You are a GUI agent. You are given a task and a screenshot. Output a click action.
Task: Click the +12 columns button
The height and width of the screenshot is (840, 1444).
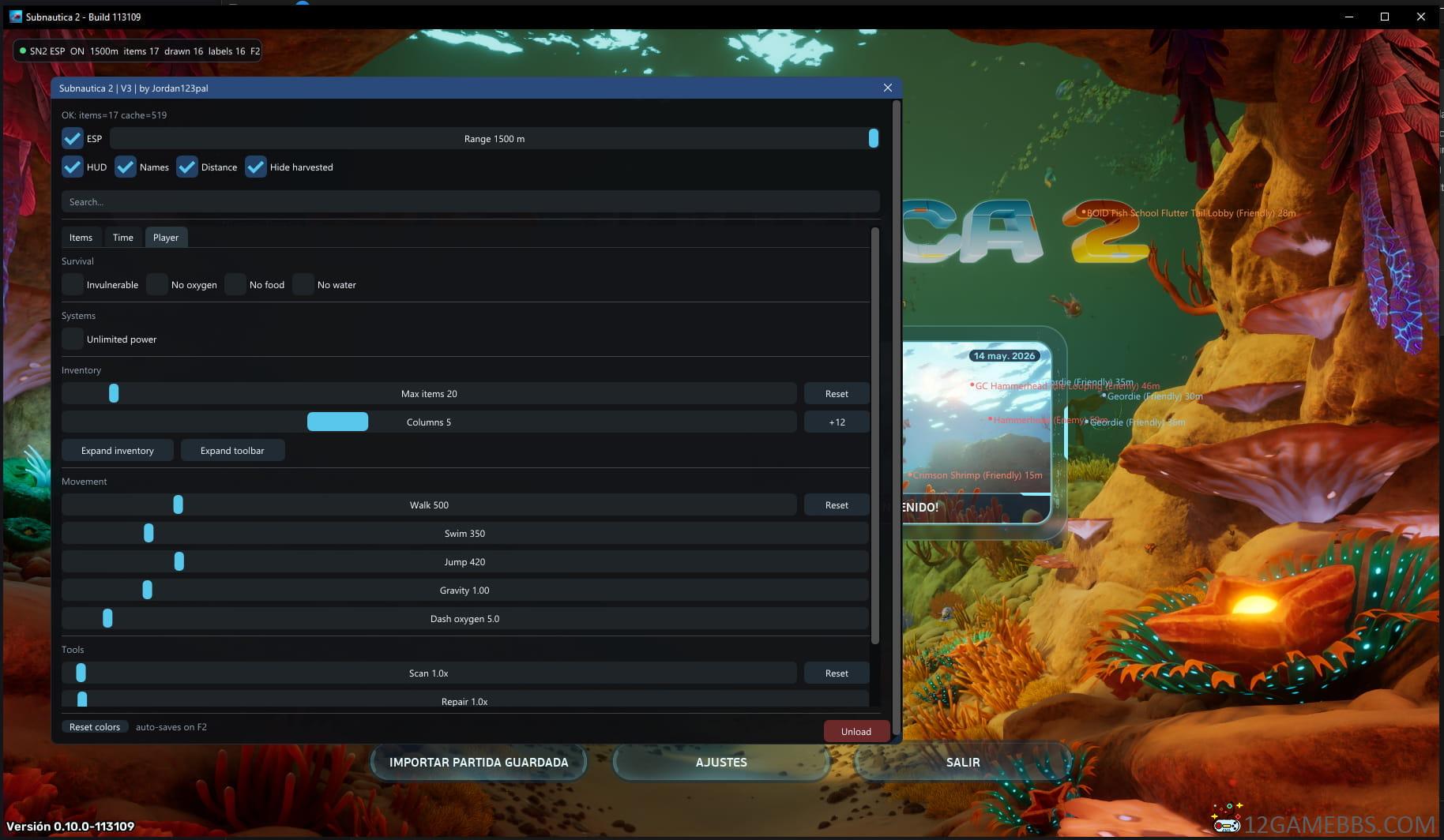(x=837, y=422)
